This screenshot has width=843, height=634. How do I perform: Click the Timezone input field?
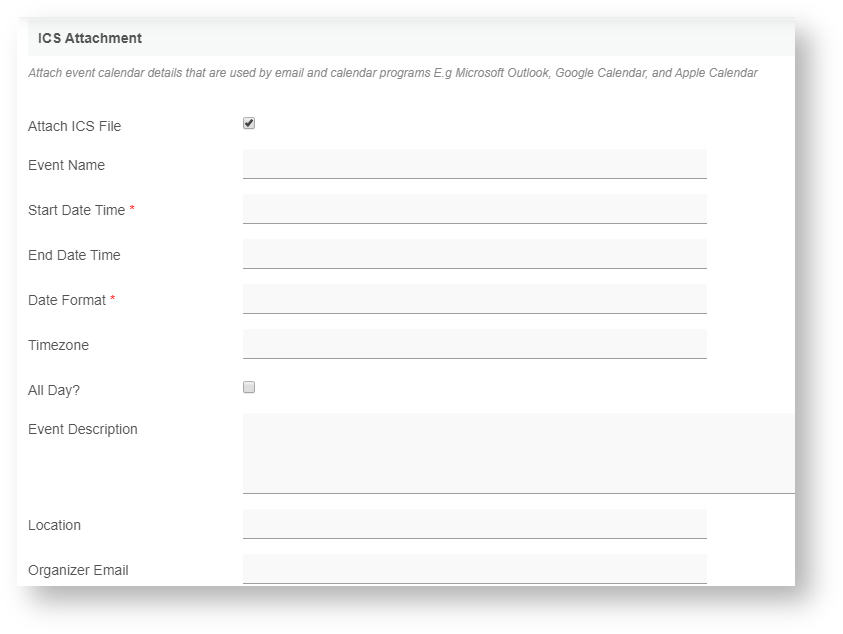coord(474,344)
